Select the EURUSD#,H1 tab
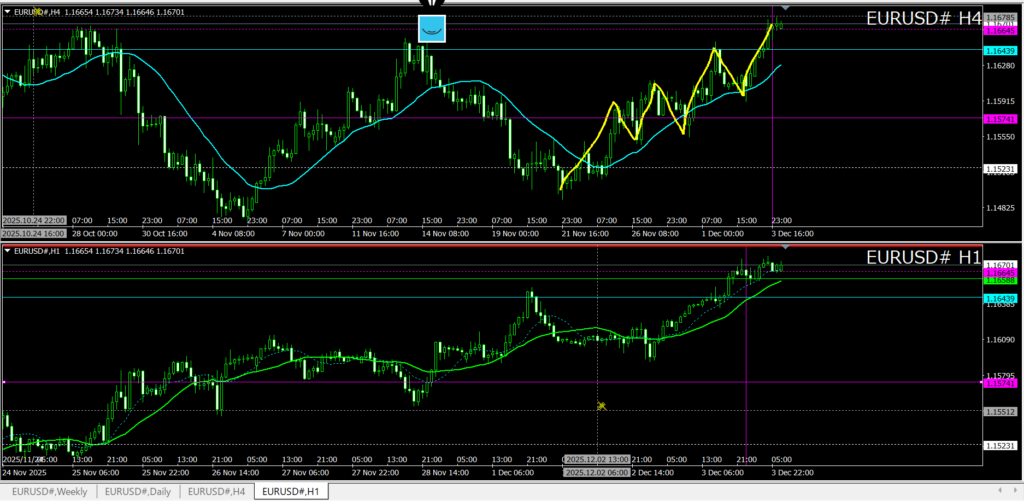The image size is (1024, 501). click(x=291, y=491)
